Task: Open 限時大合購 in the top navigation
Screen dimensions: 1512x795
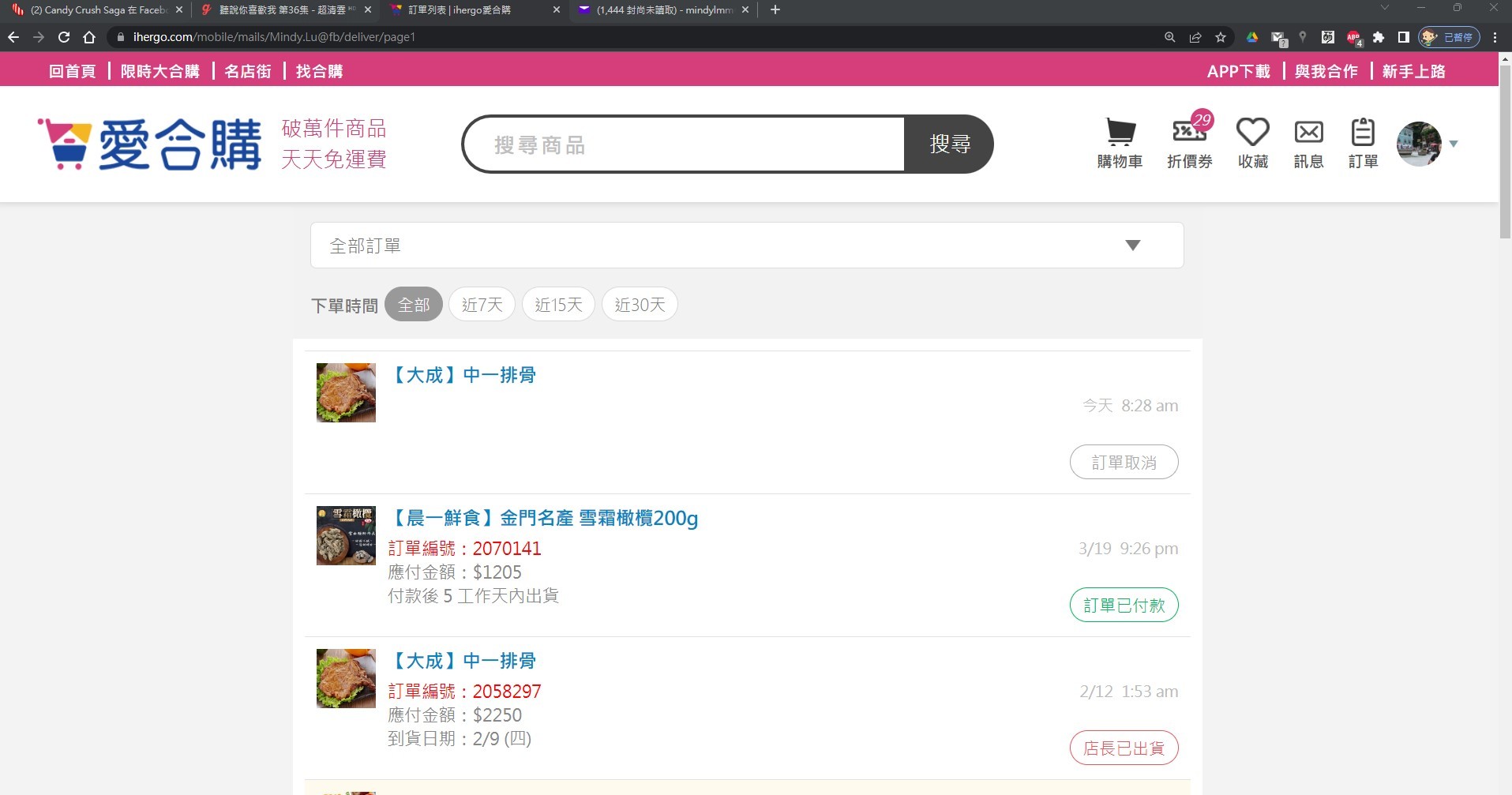Action: coord(159,71)
